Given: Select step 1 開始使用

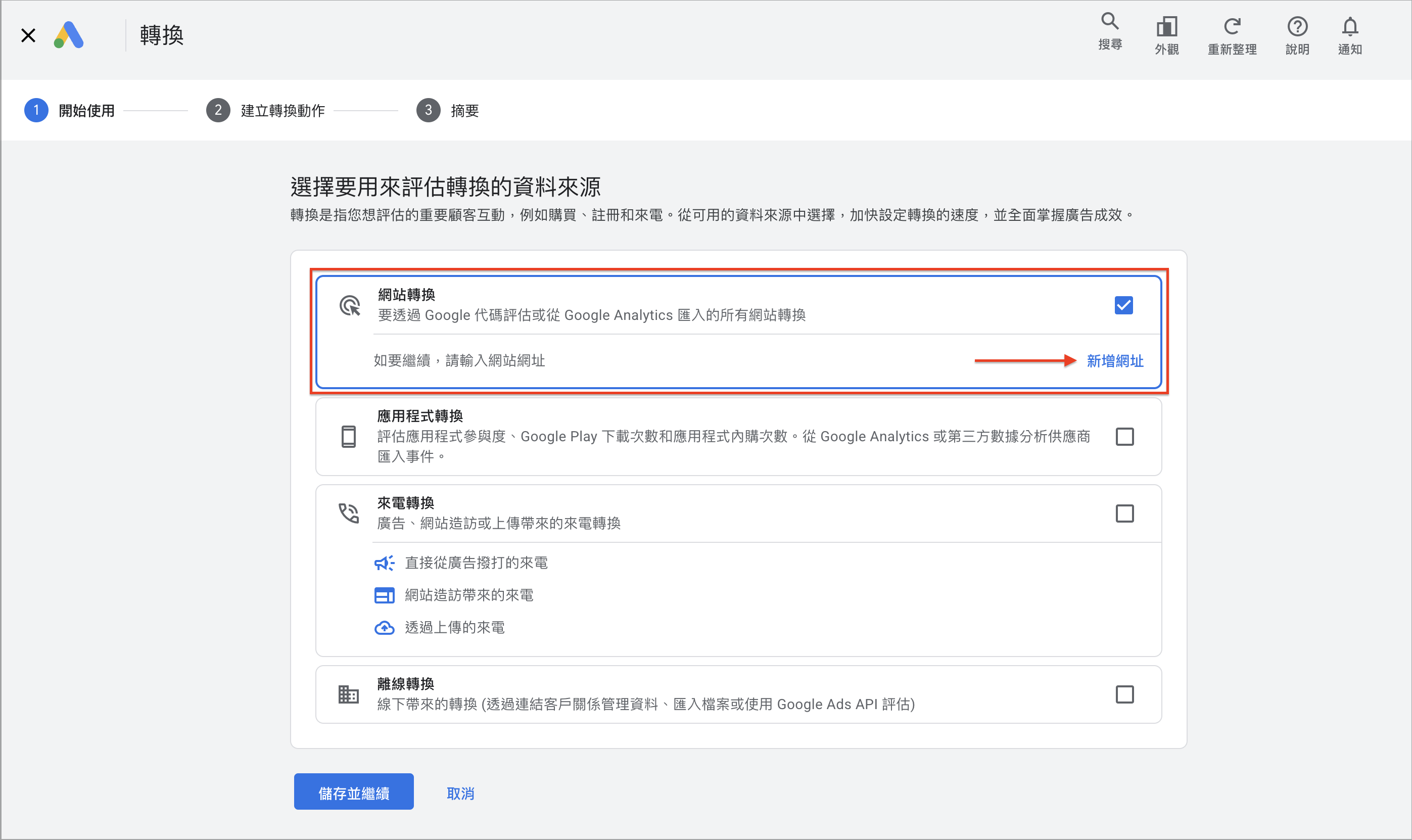Looking at the screenshot, I should (x=70, y=110).
